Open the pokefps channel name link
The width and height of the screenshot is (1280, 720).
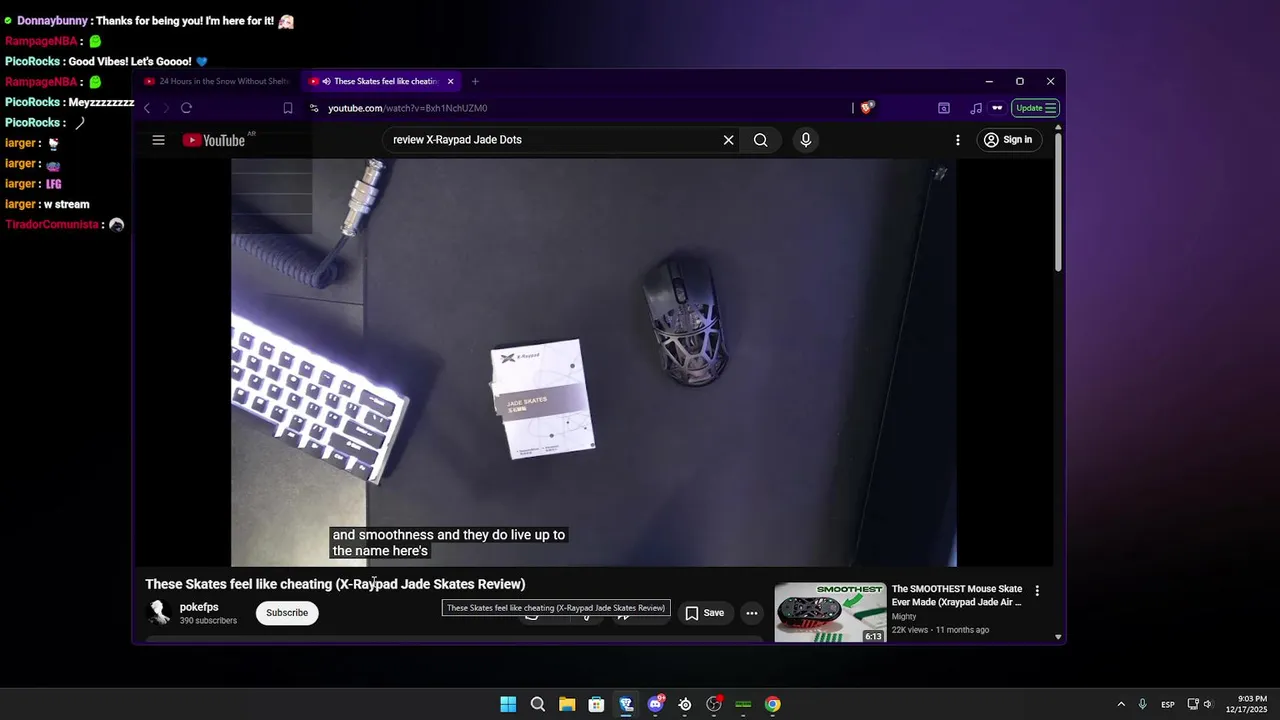[x=199, y=607]
